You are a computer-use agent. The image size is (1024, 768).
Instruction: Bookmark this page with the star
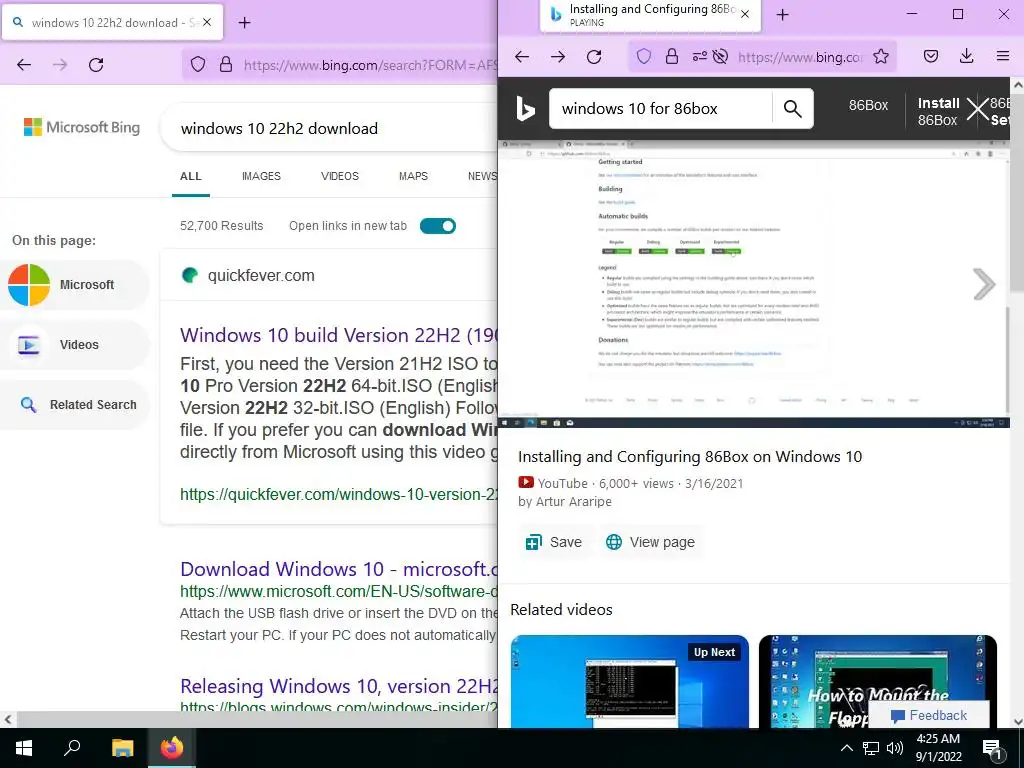pyautogui.click(x=881, y=57)
